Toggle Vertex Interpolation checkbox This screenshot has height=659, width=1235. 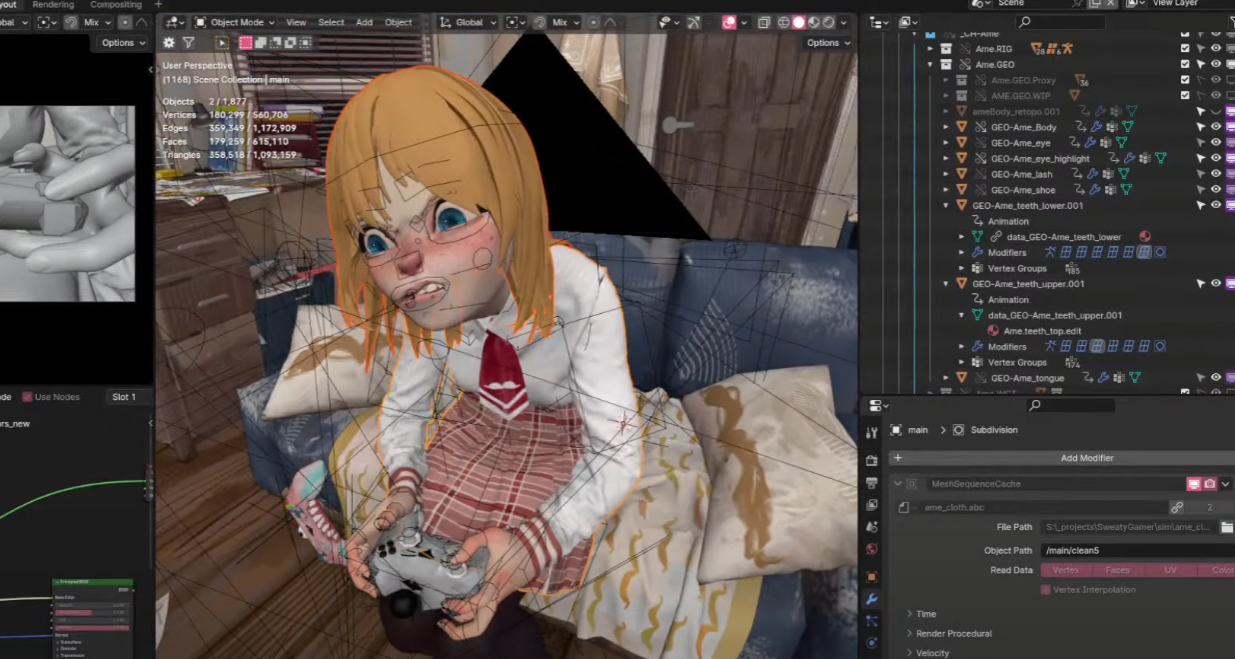pyautogui.click(x=1046, y=590)
